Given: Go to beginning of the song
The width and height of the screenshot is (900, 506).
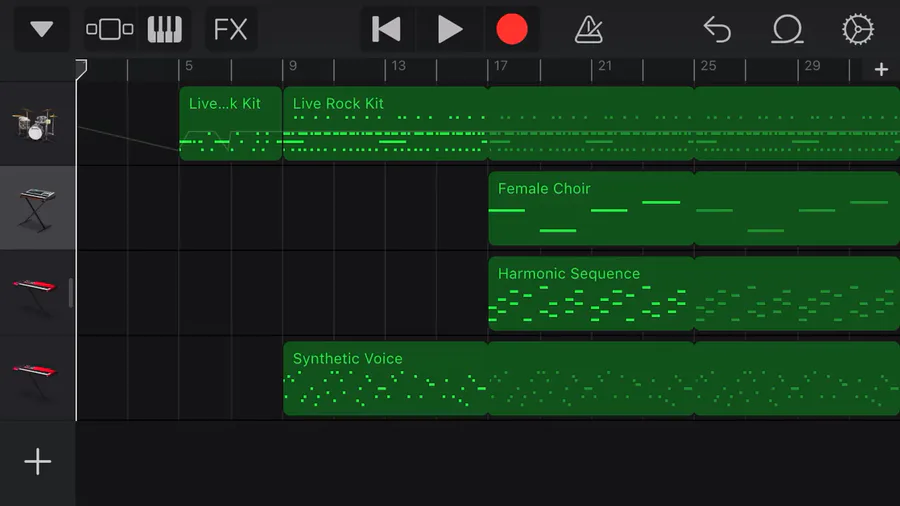Looking at the screenshot, I should coord(386,29).
